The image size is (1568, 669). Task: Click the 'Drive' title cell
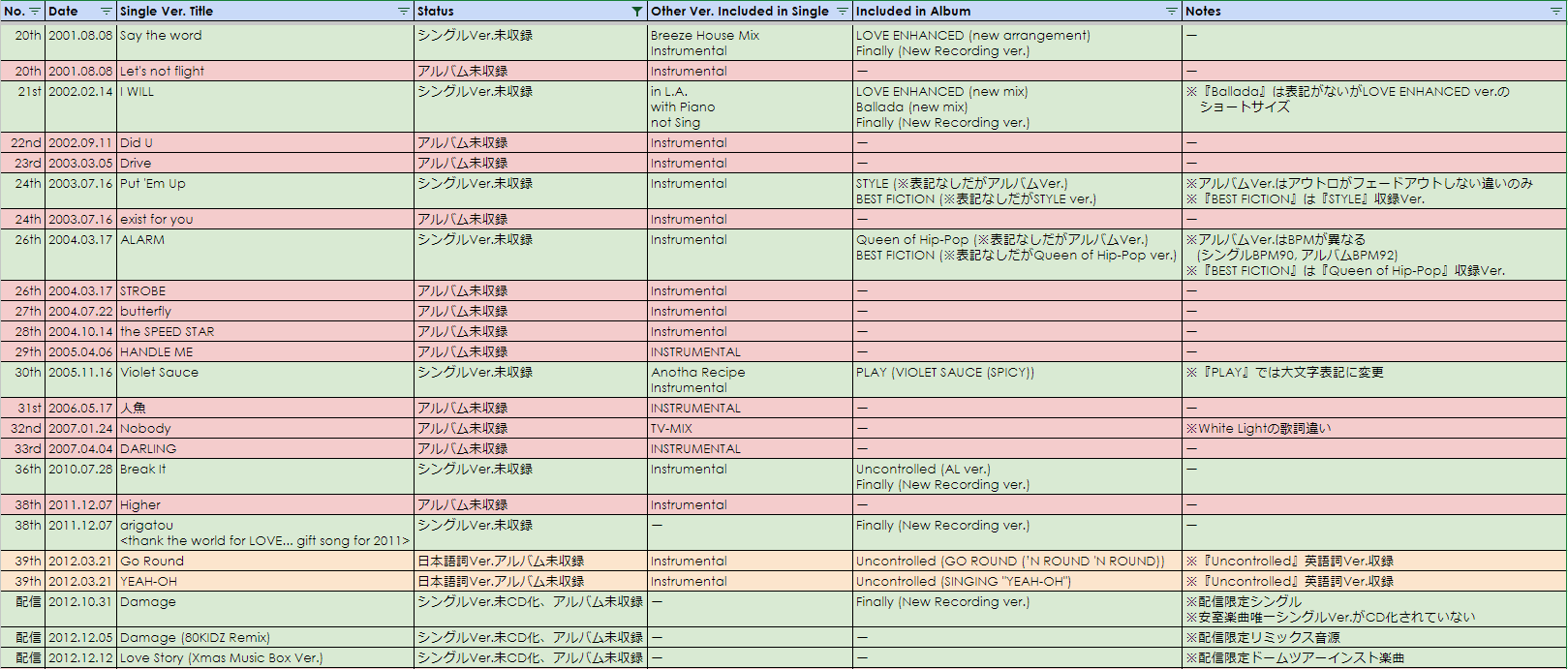click(265, 164)
